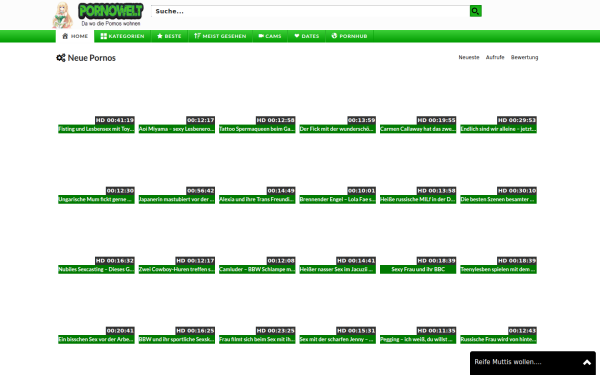Screen dimensions: 600x375
Task: Click the gears icon beside the section heading
Action: tap(60, 58)
